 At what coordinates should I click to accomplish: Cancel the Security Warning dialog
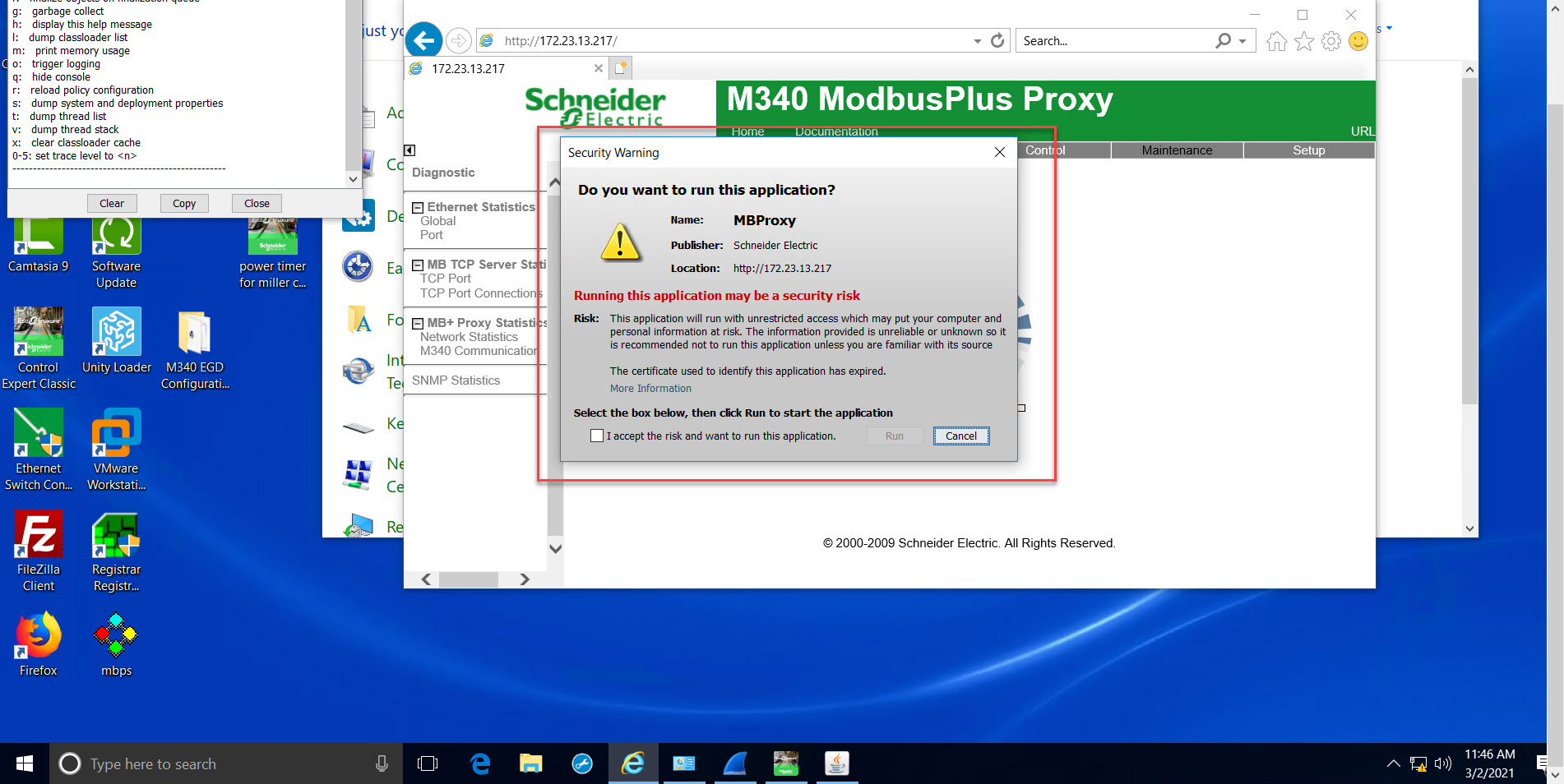click(x=961, y=436)
